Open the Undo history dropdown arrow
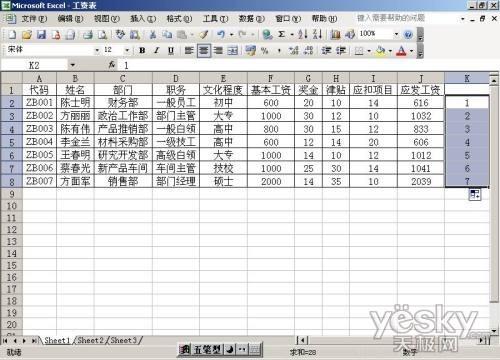The width and height of the screenshot is (500, 360). 231,34
